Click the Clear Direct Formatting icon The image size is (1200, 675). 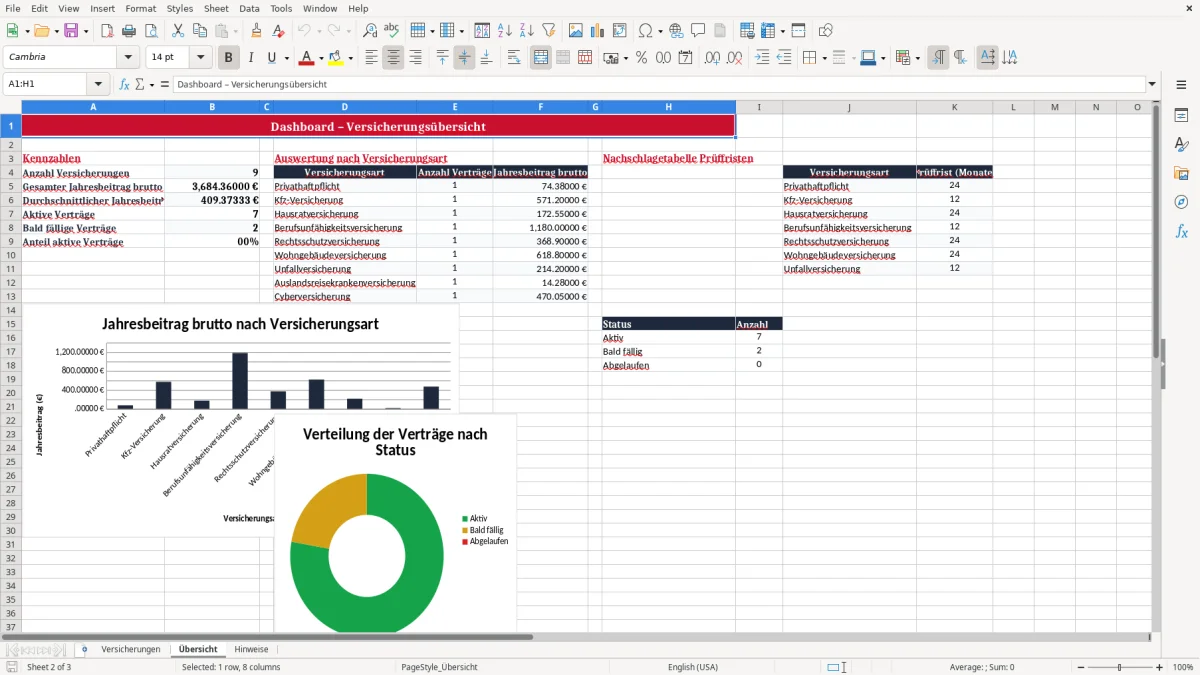pos(278,31)
